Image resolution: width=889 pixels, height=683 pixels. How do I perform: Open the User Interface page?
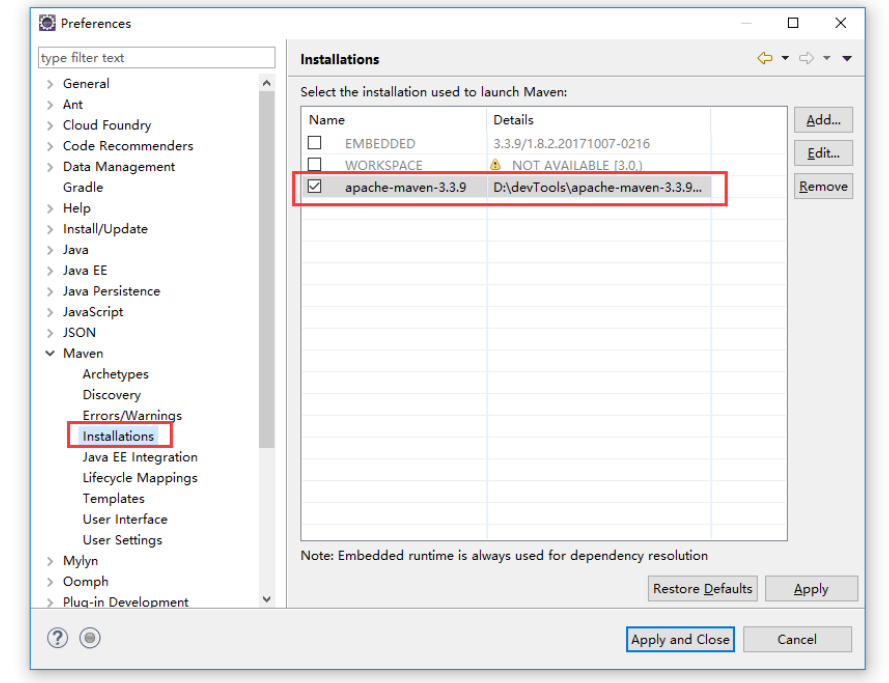coord(125,519)
